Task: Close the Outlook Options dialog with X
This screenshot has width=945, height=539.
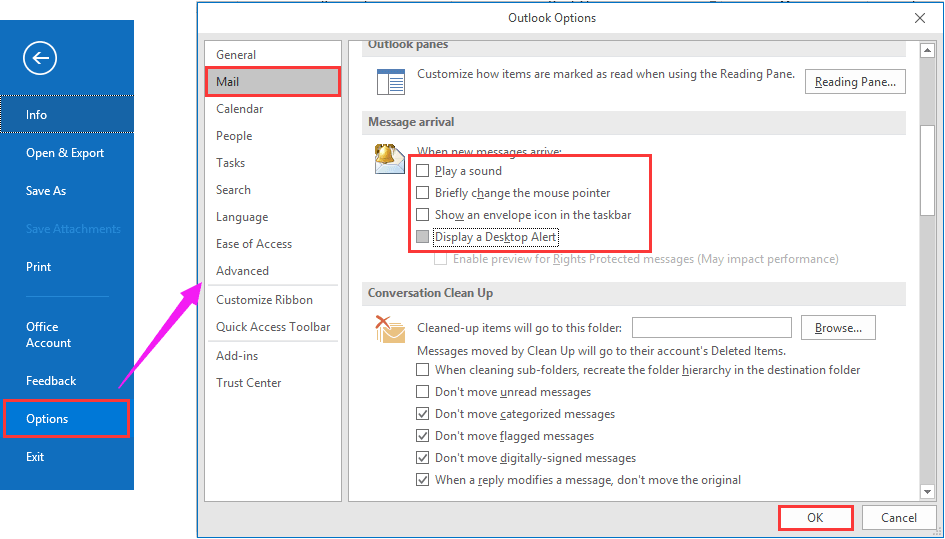Action: [x=920, y=18]
